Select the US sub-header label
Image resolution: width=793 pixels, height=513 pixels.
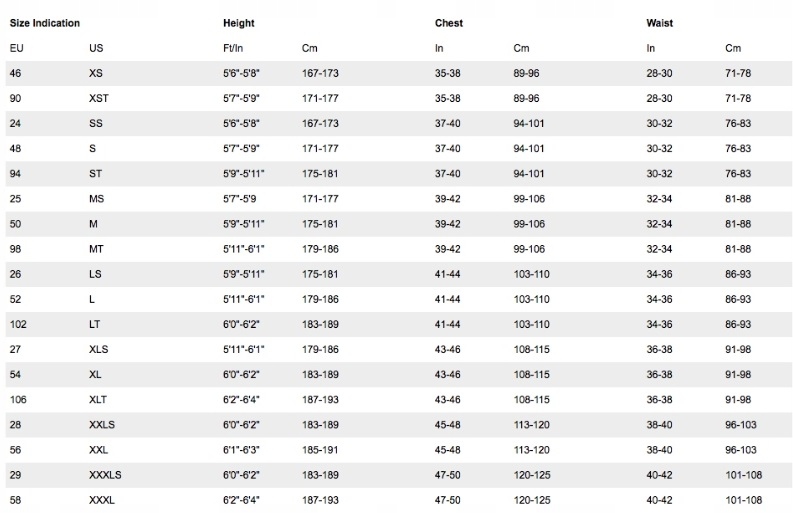click(x=96, y=48)
